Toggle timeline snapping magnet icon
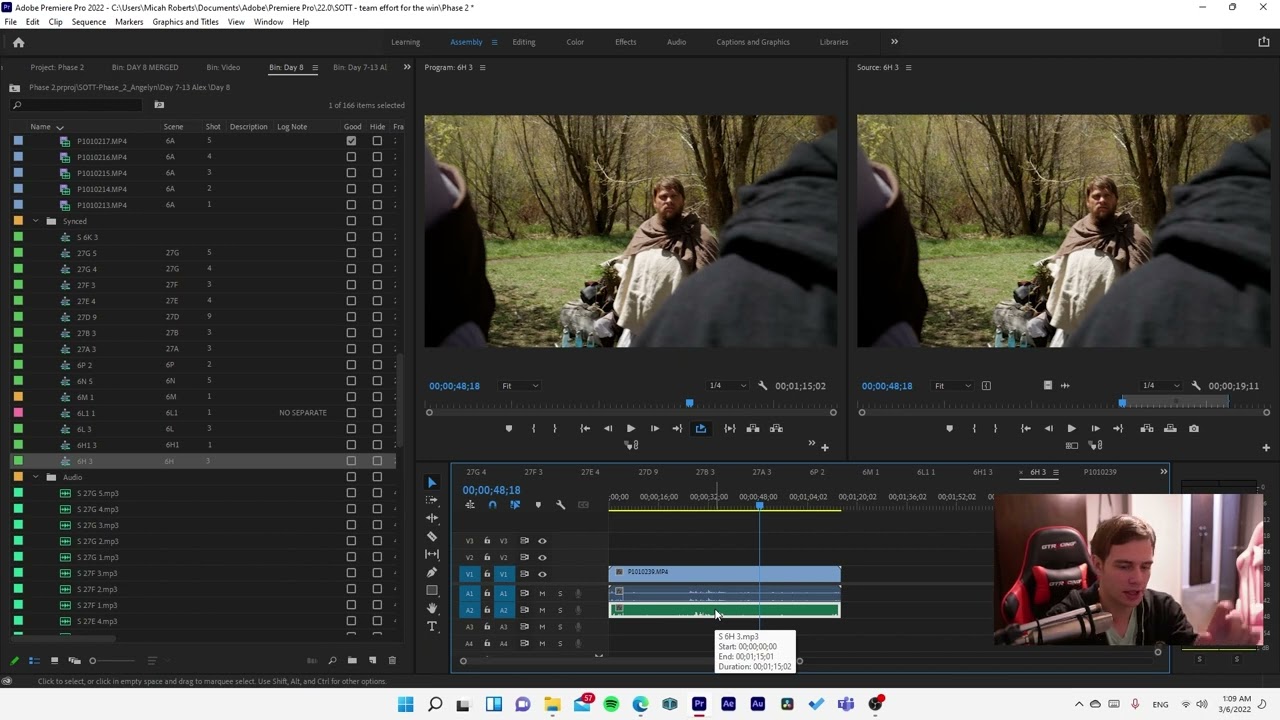 [x=492, y=505]
